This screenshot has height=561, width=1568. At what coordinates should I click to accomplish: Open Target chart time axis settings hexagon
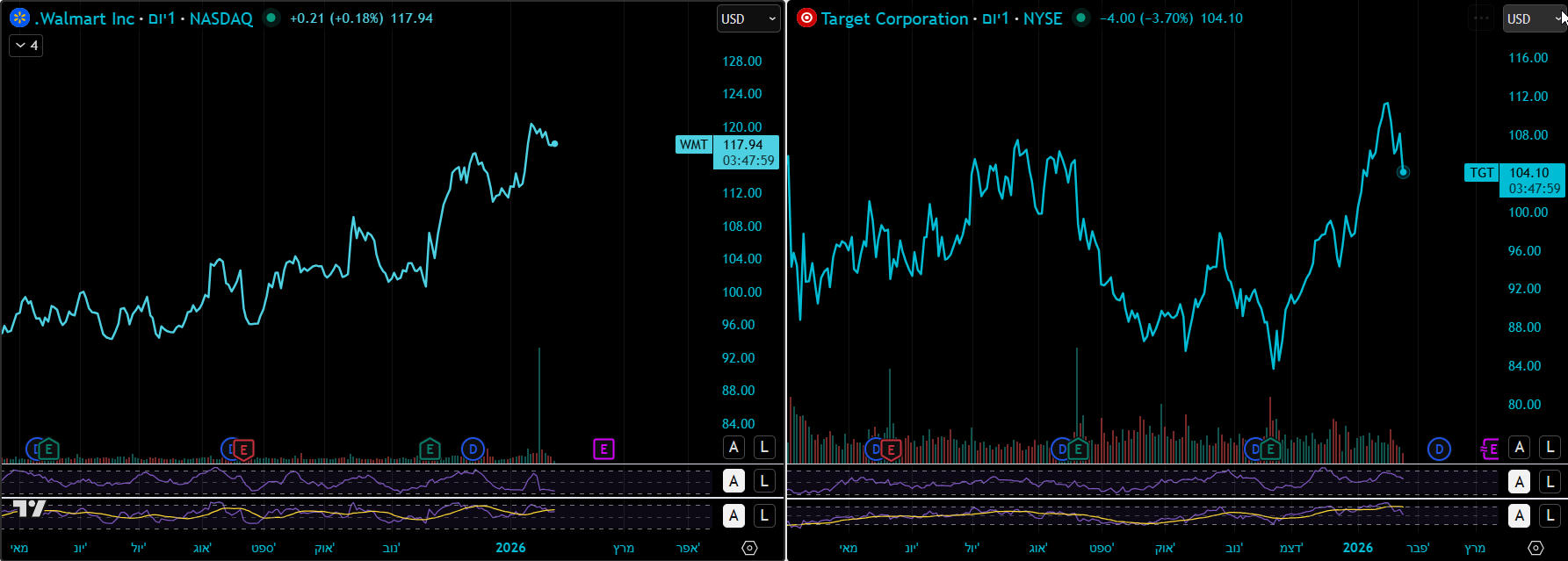pos(1535,548)
